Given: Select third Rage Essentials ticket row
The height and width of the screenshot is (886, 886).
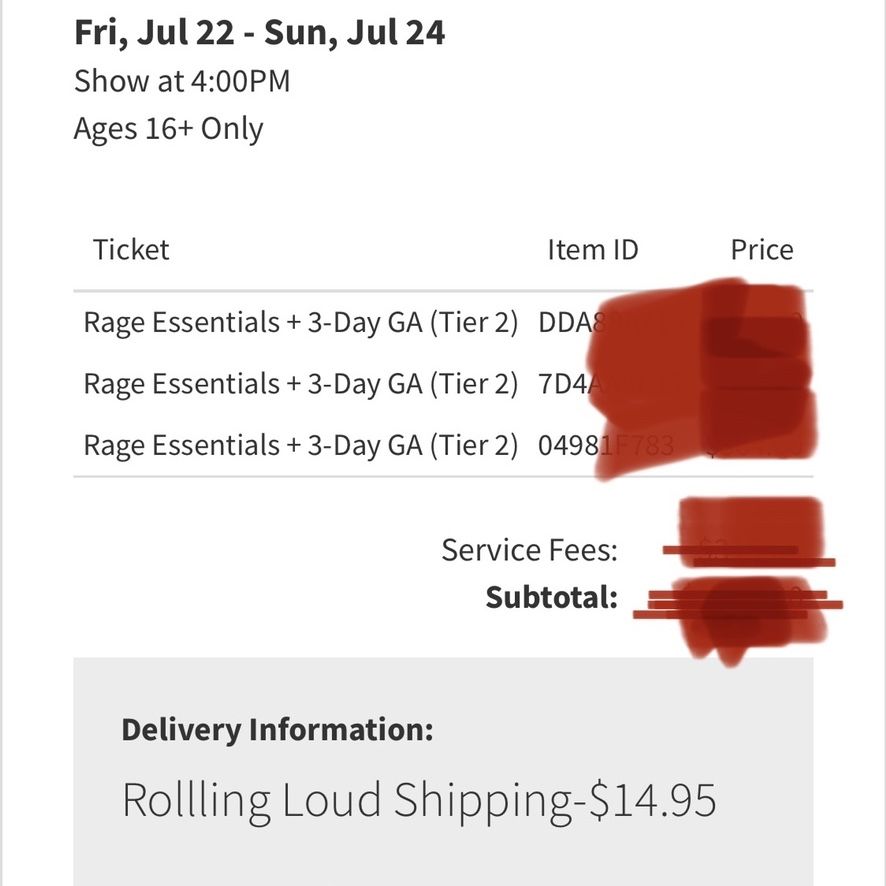Looking at the screenshot, I should coord(443,445).
